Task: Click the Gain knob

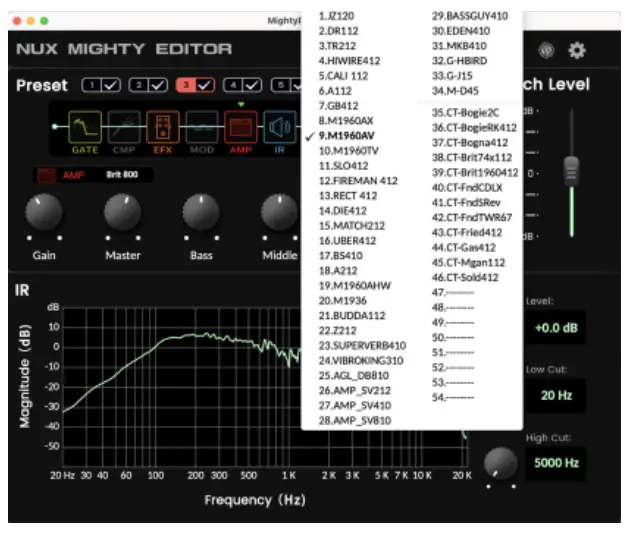Action: point(44,212)
